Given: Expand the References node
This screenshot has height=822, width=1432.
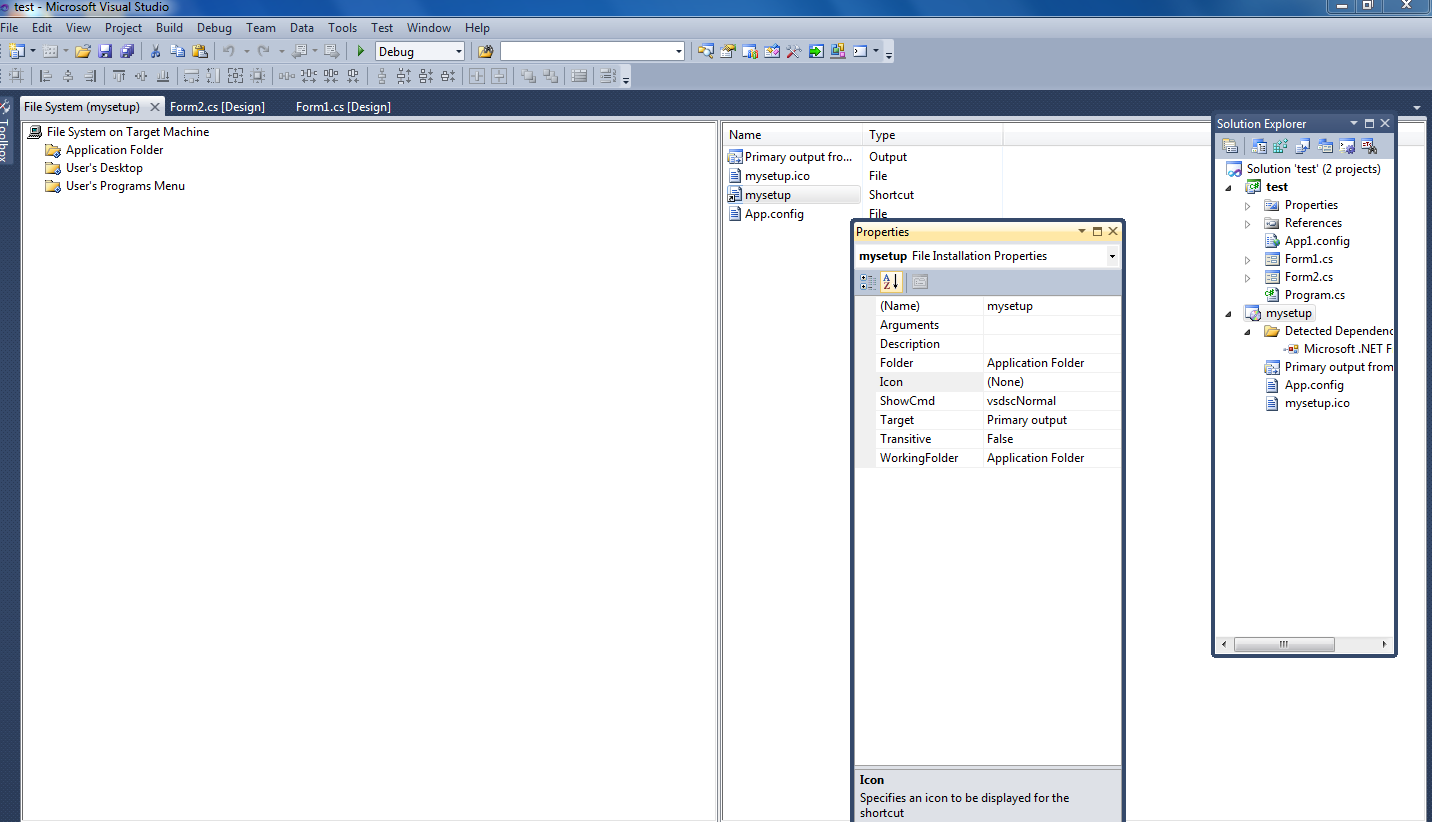Looking at the screenshot, I should pyautogui.click(x=1247, y=223).
